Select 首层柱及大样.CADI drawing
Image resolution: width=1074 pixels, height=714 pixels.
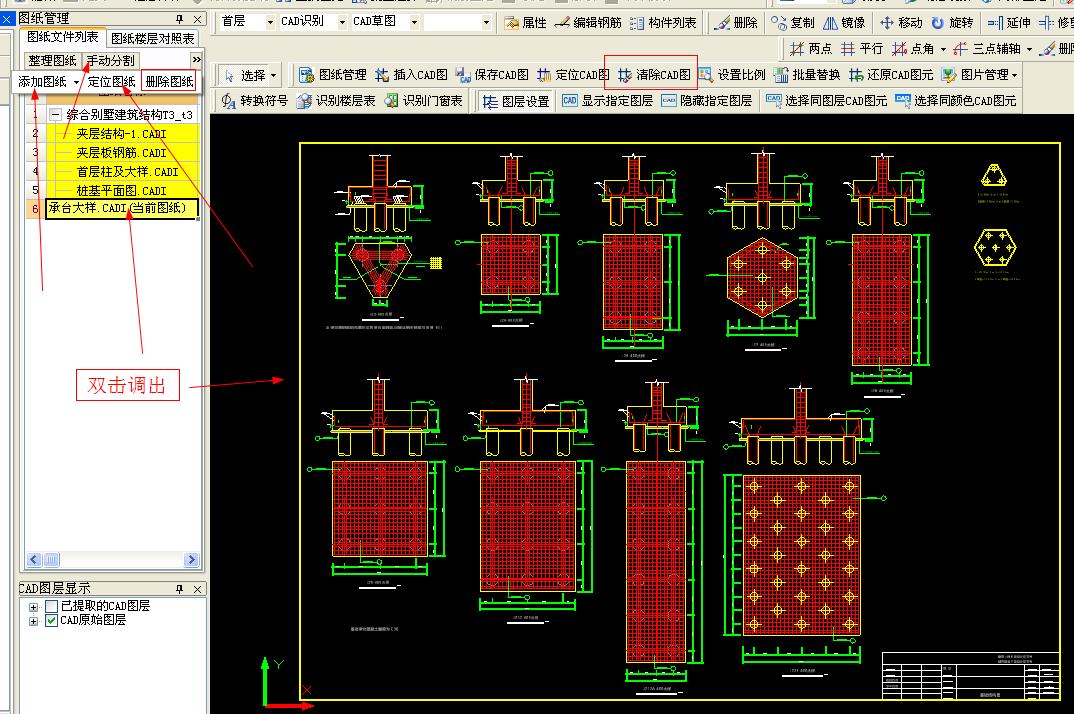(x=121, y=172)
